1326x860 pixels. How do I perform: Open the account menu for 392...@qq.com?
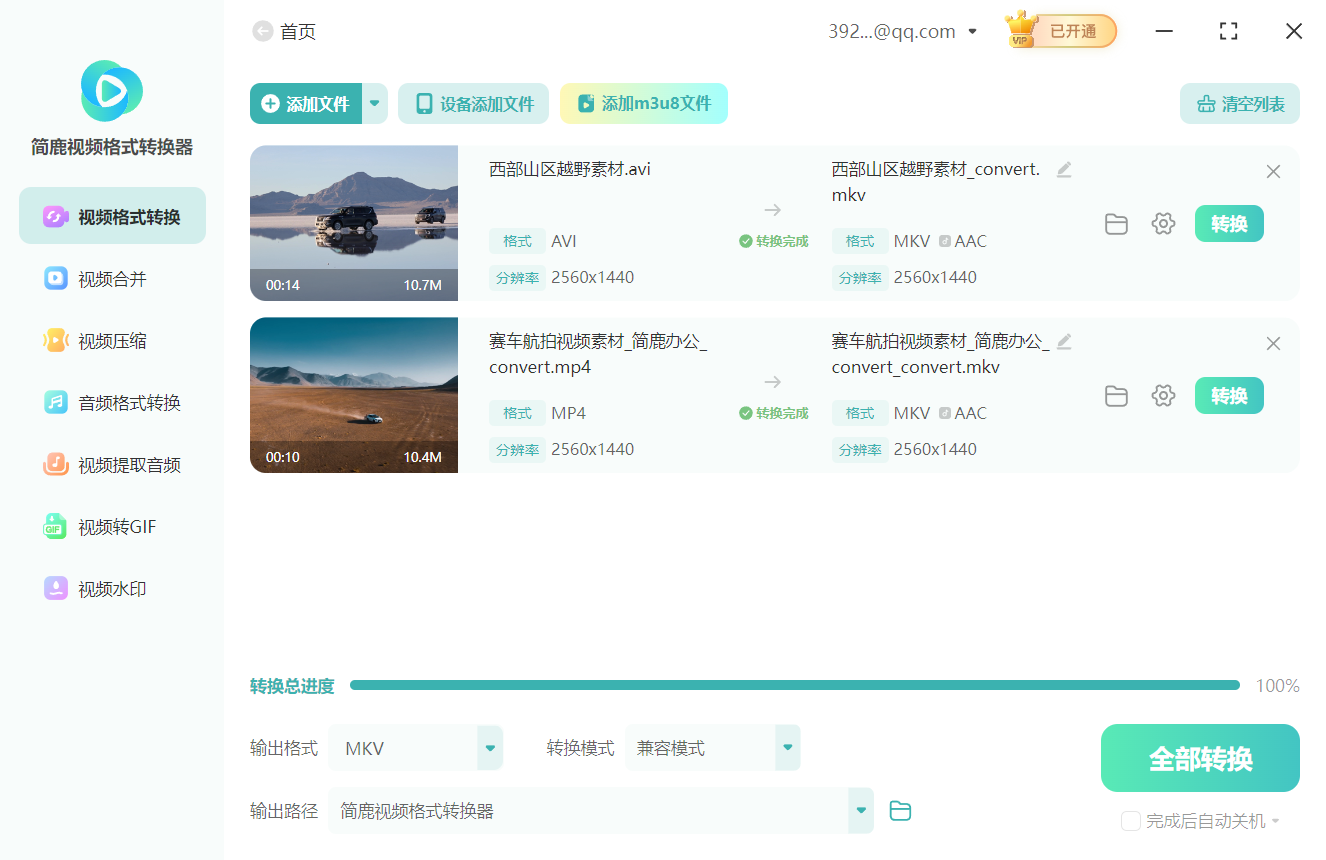(903, 30)
